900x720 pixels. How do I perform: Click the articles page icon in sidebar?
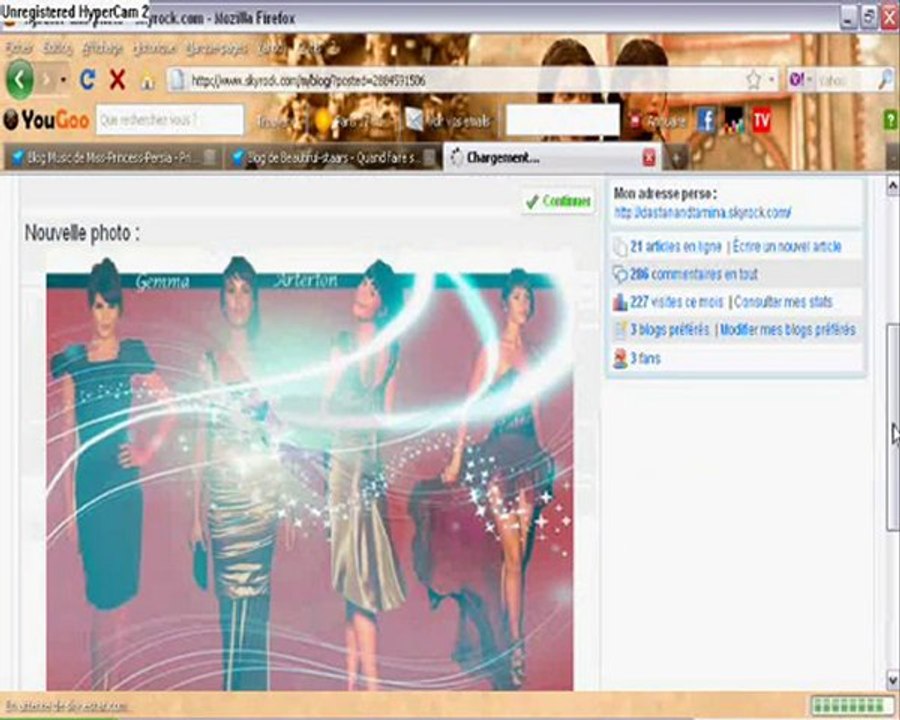pos(620,247)
